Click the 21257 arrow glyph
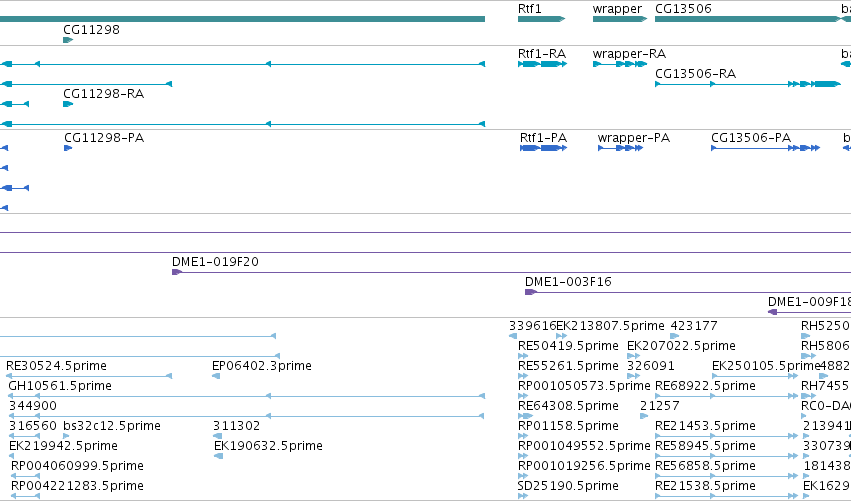 click(x=644, y=416)
